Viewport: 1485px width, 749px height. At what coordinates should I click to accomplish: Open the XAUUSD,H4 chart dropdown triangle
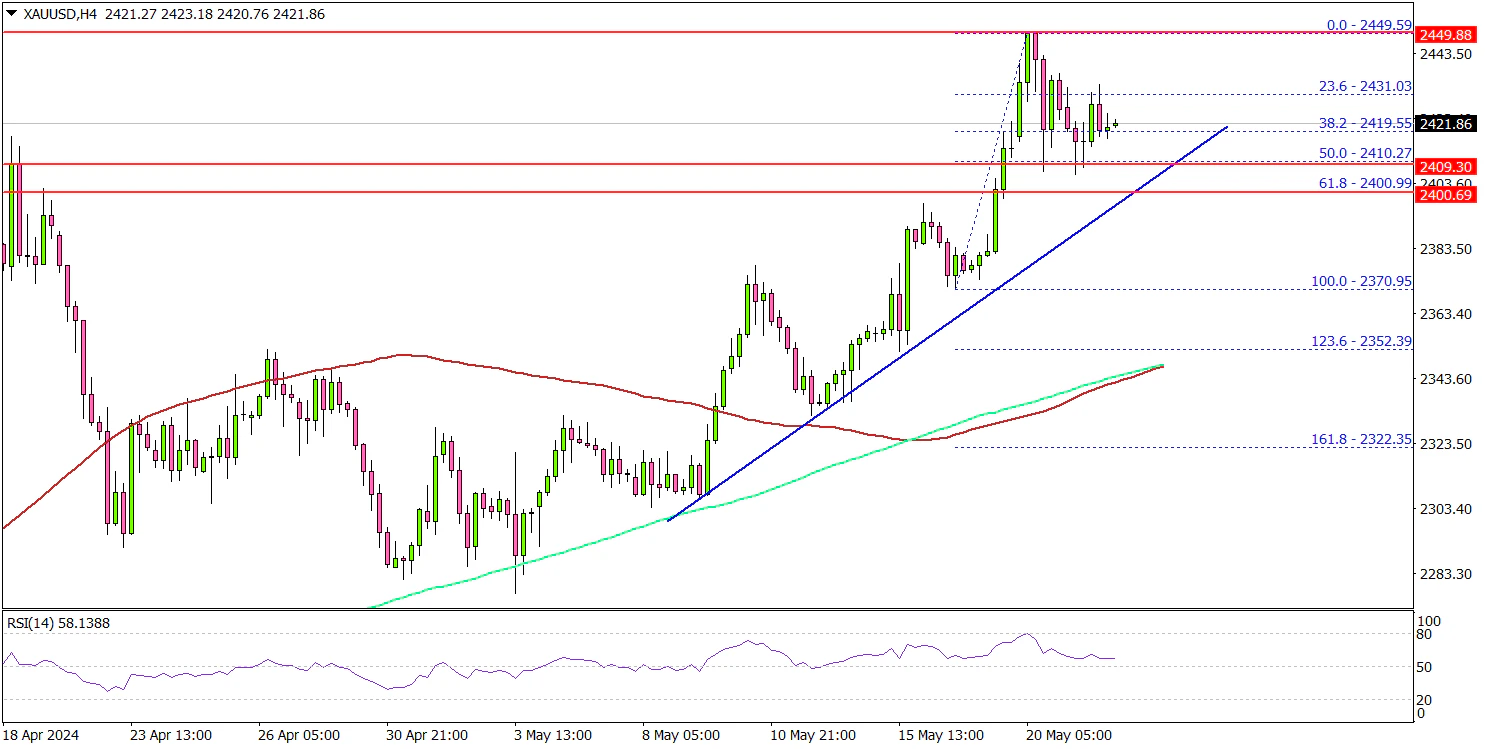[9, 15]
